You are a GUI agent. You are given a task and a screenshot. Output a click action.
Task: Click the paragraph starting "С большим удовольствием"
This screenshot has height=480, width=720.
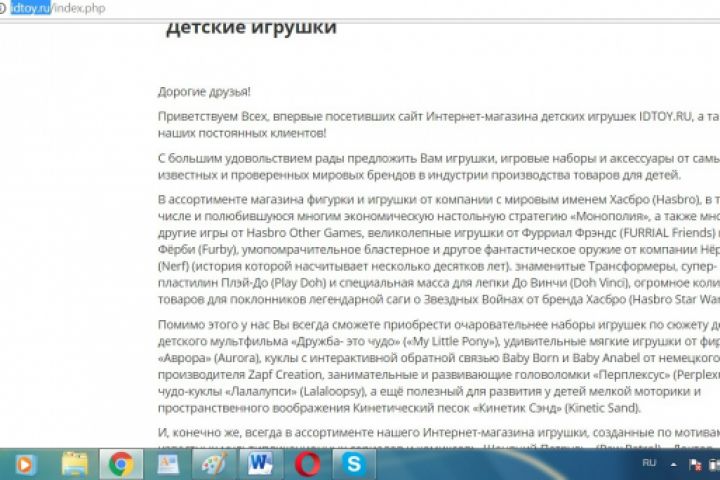[x=439, y=166]
